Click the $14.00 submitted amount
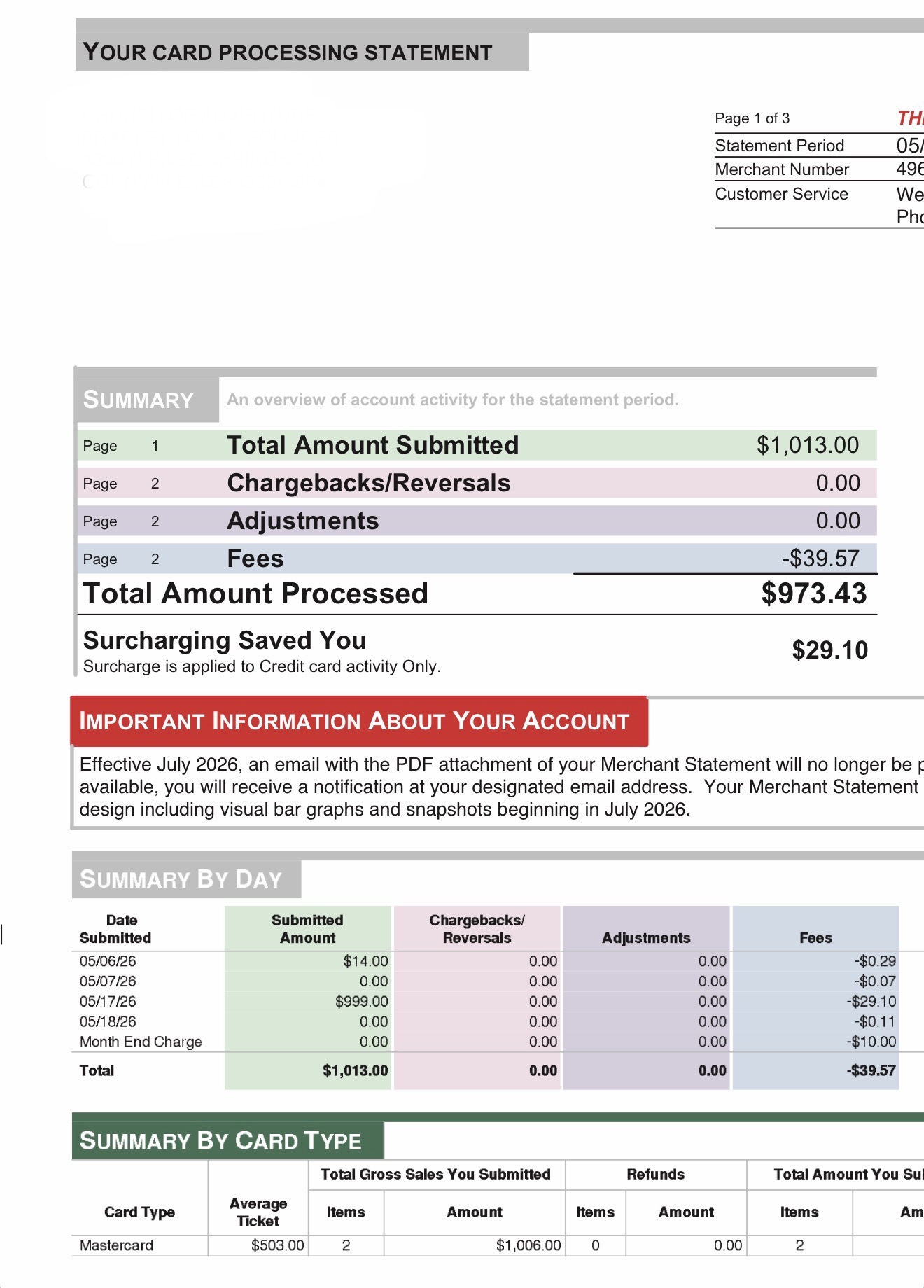The height and width of the screenshot is (1288, 924). [x=365, y=961]
